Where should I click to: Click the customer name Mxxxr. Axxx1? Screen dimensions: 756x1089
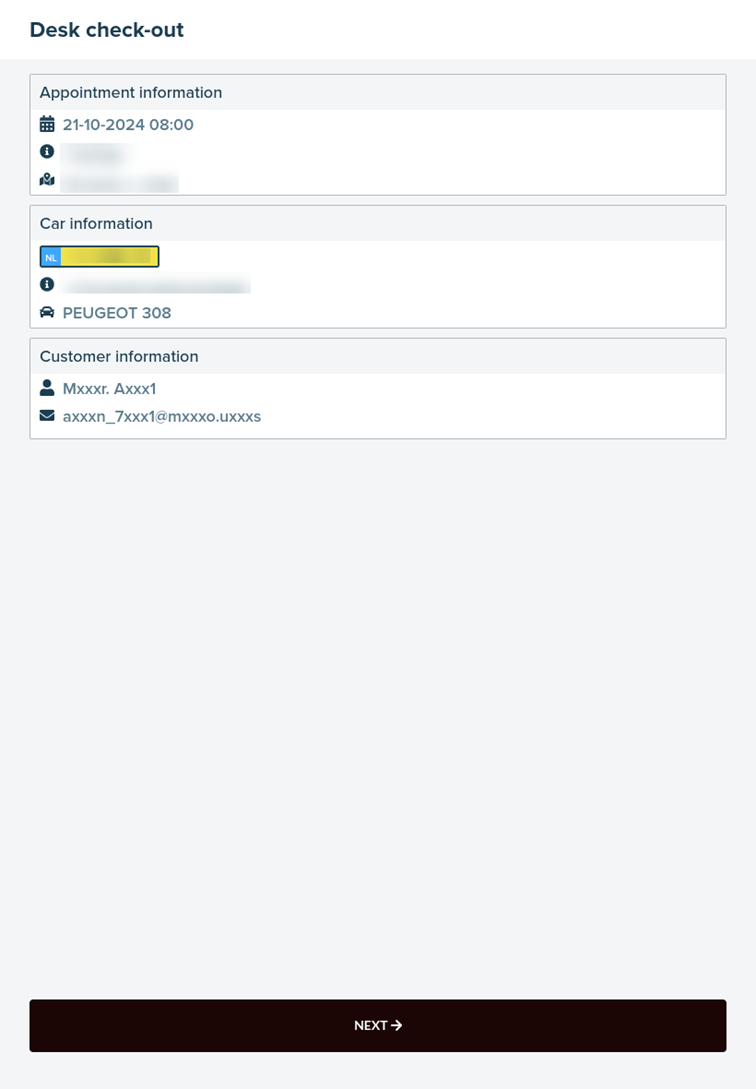pyautogui.click(x=109, y=389)
